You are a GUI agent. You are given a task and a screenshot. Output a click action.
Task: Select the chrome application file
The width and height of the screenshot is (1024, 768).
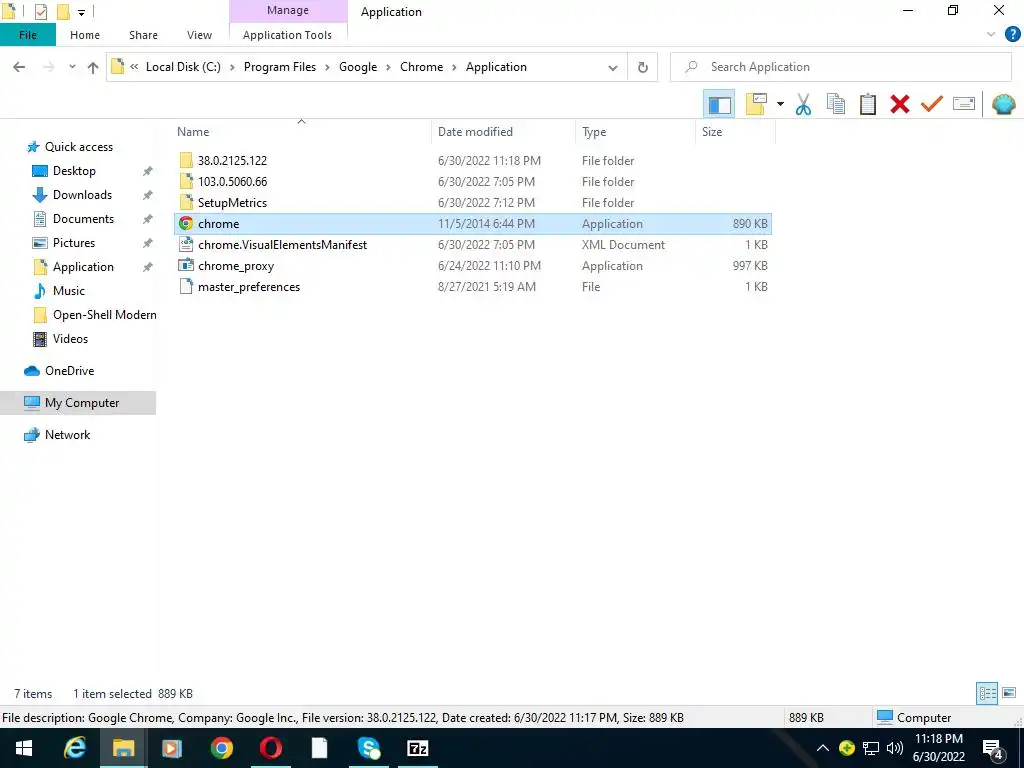coord(473,224)
